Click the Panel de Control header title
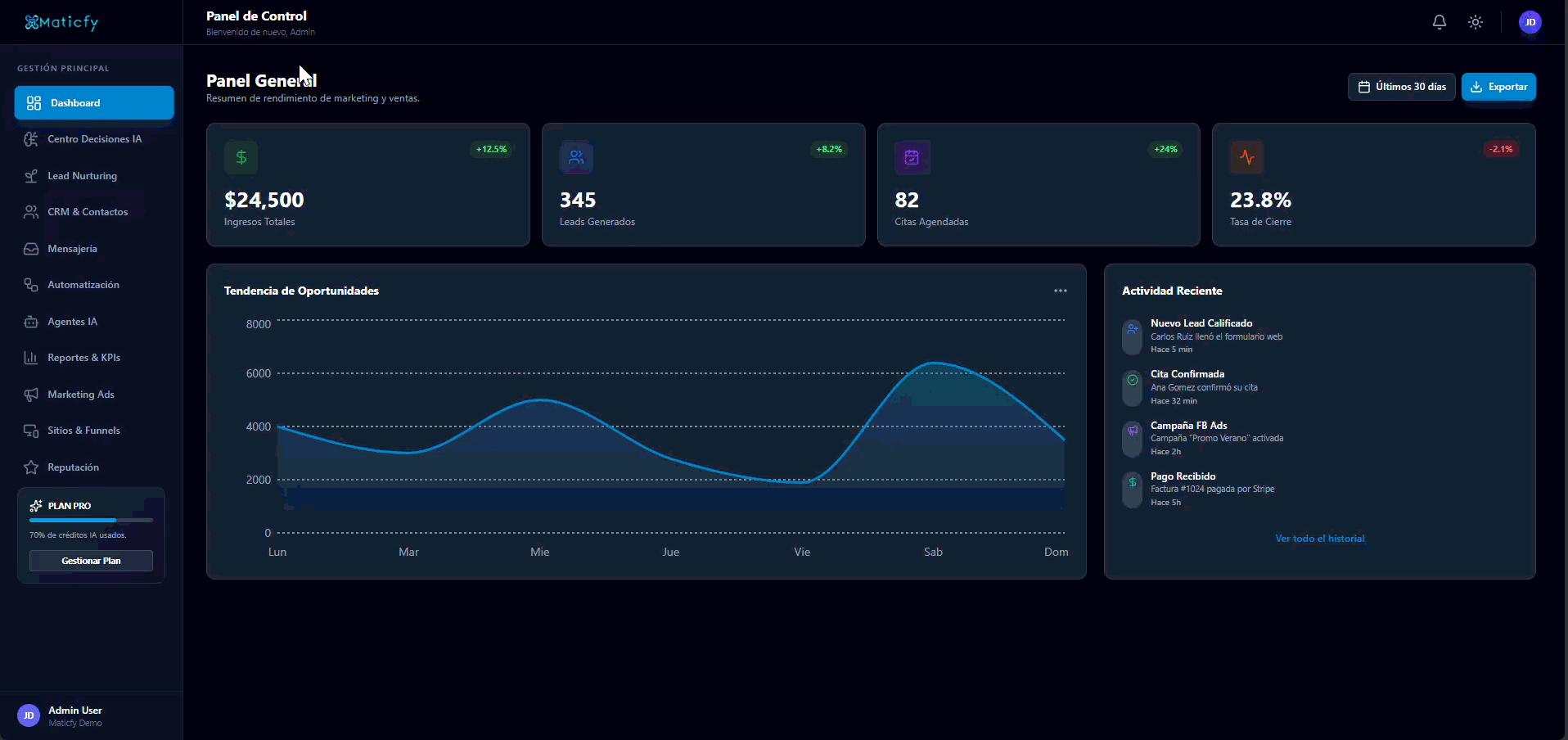 (x=256, y=16)
